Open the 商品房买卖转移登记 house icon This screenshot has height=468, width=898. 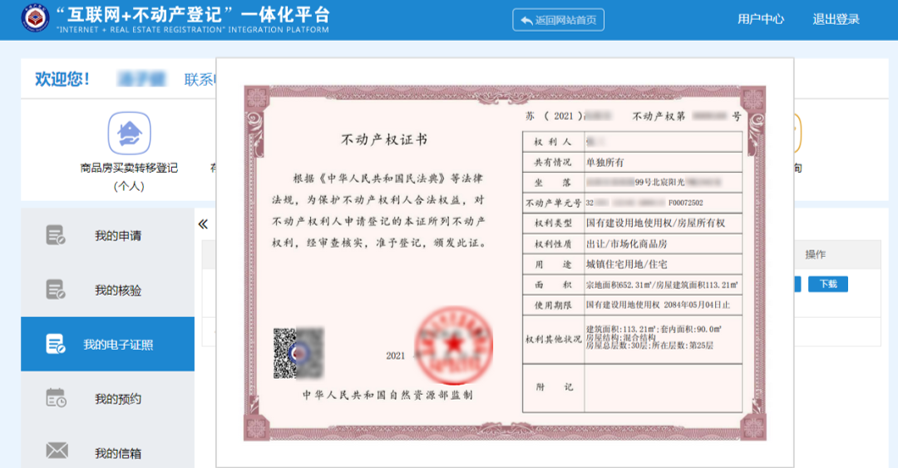(x=129, y=133)
